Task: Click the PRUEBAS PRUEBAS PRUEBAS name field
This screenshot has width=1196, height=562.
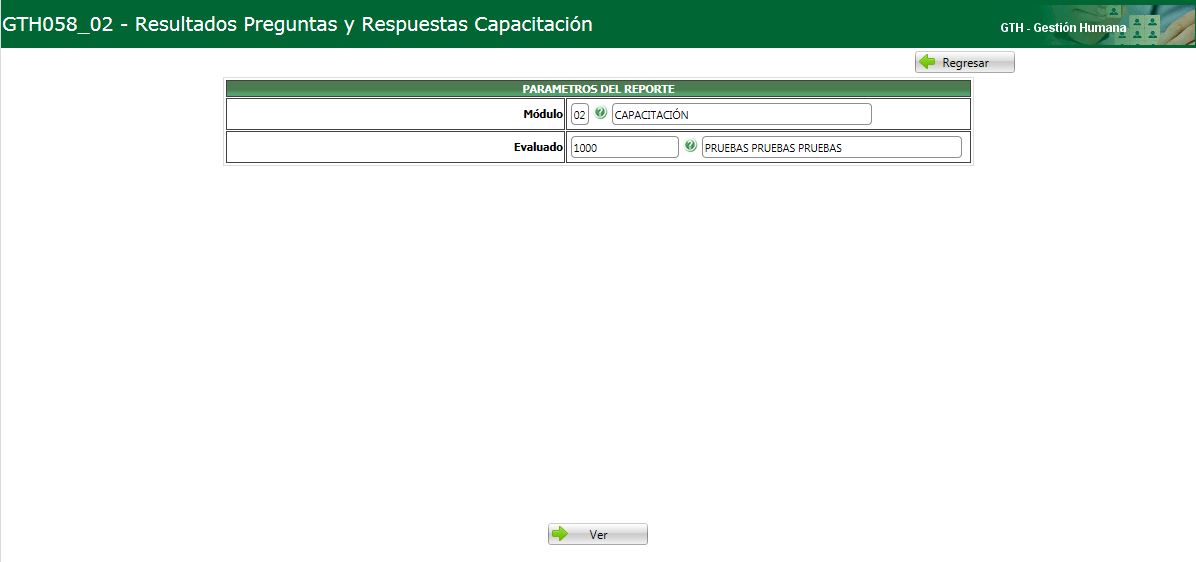Action: [831, 148]
